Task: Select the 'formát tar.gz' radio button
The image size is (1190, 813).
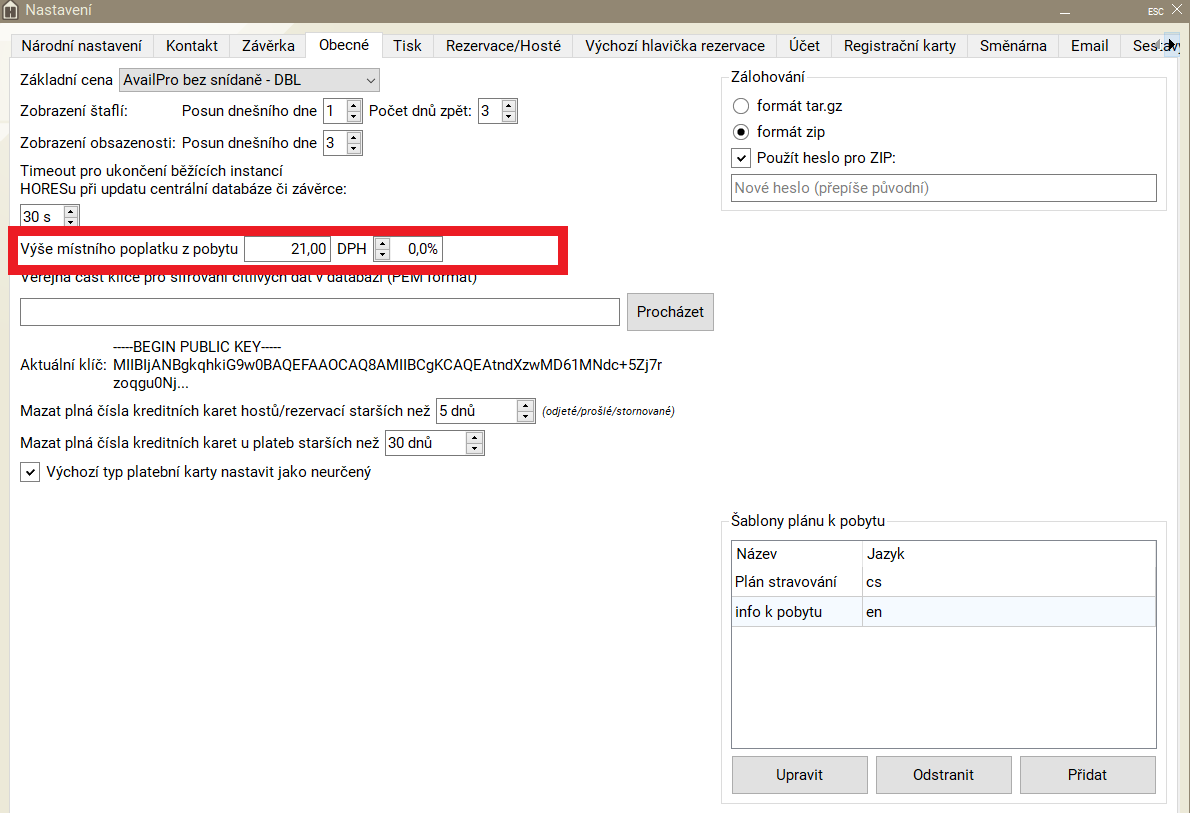Action: 741,106
